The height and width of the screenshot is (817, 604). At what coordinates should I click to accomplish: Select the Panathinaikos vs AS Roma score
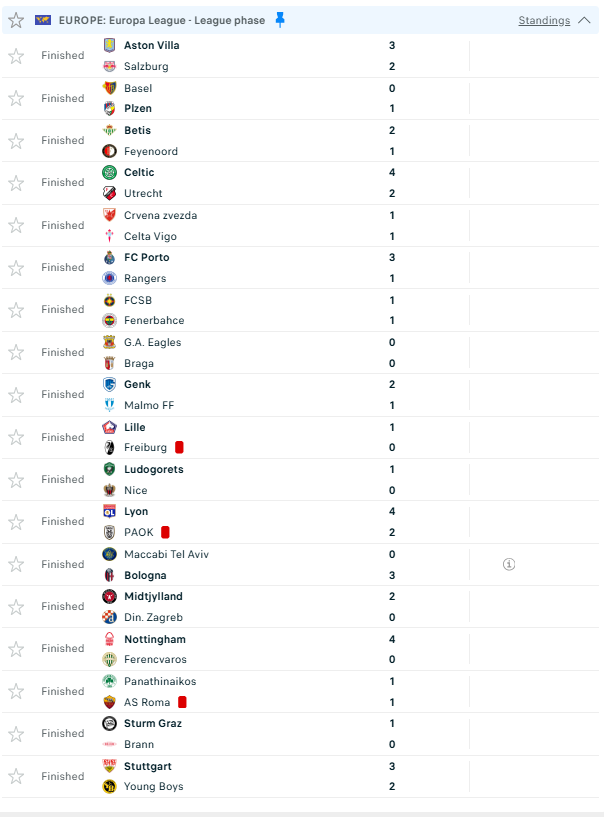(392, 692)
